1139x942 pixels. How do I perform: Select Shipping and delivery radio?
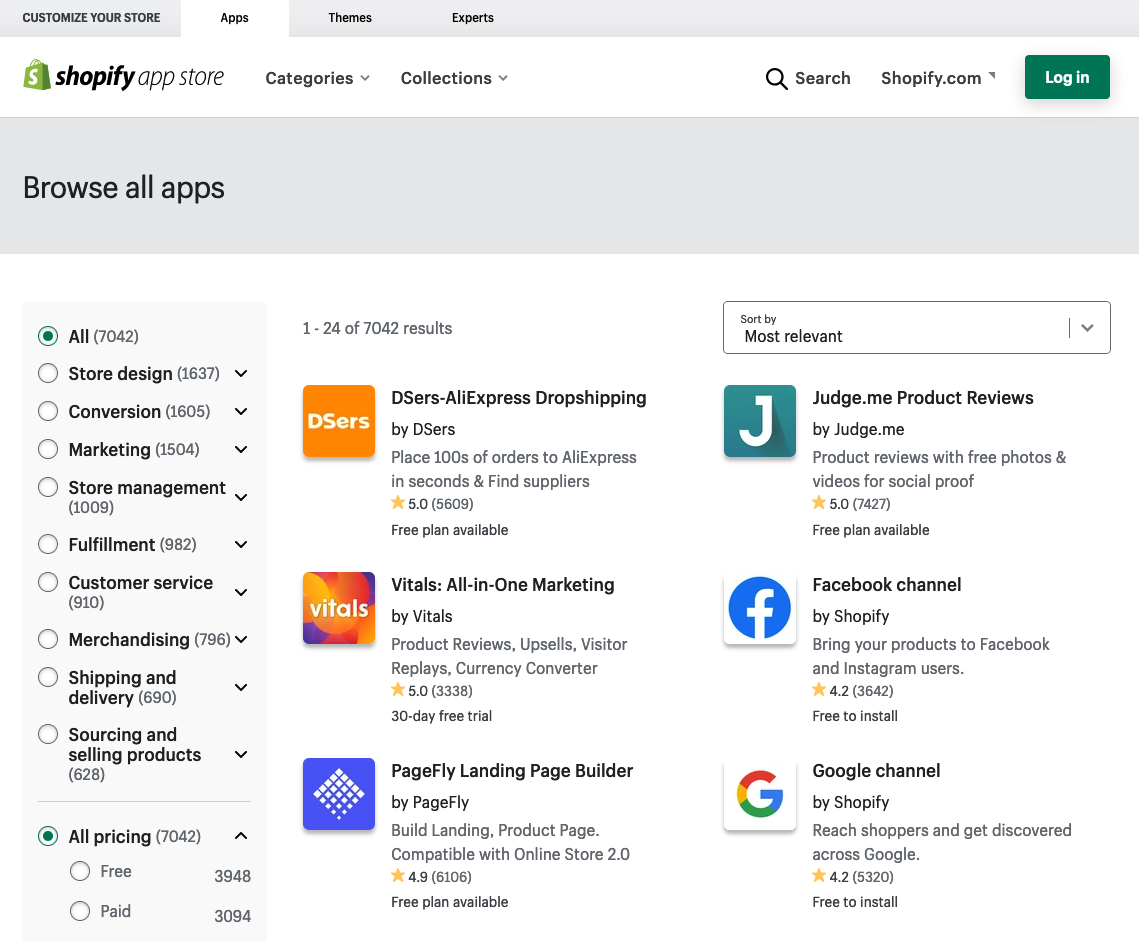[x=48, y=677]
